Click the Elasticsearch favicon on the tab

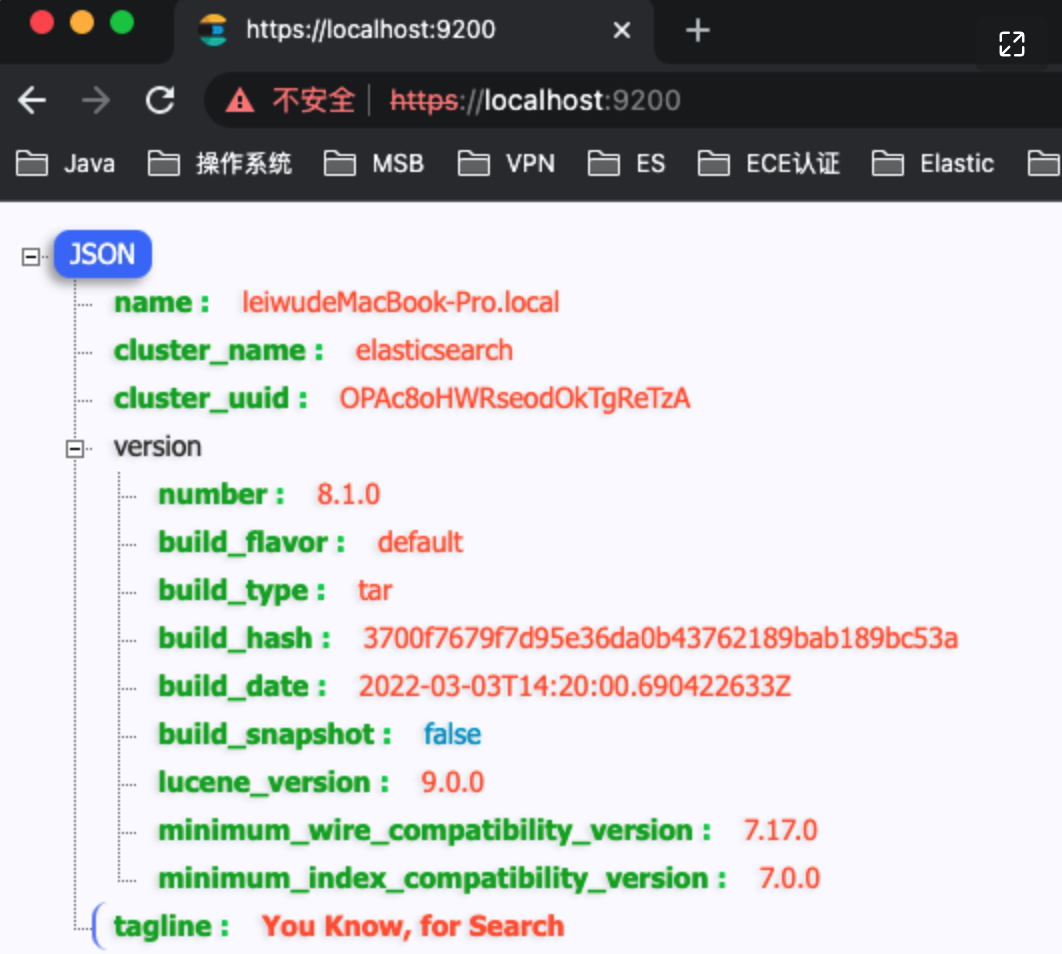213,30
